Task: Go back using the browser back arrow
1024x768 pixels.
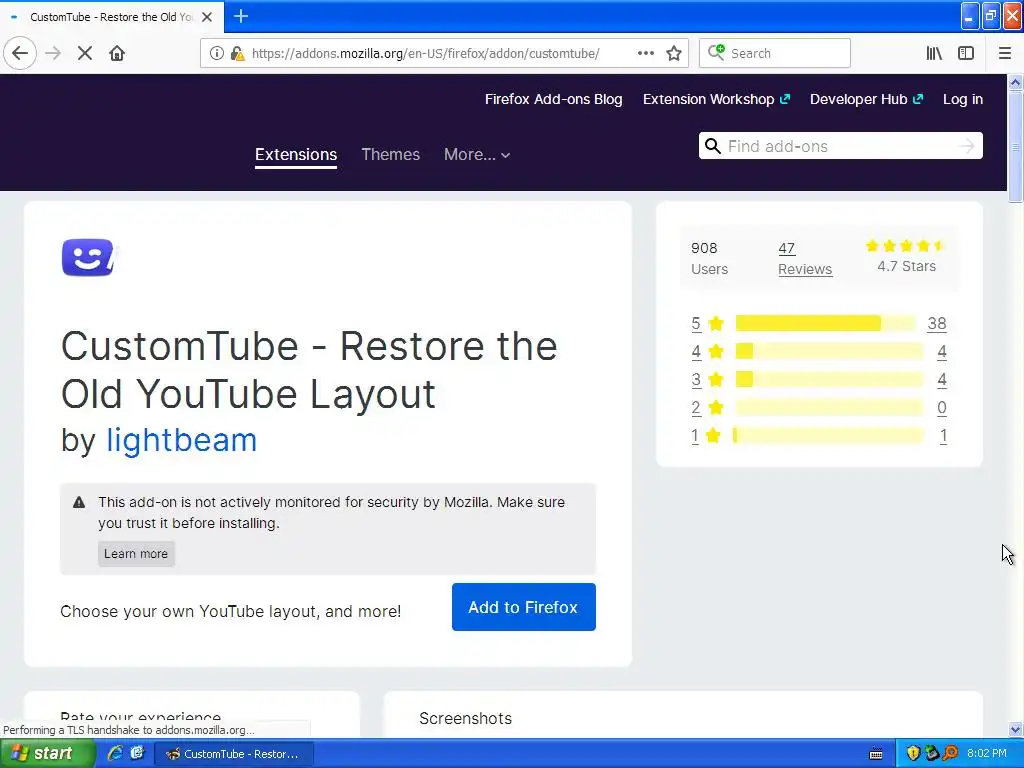Action: (x=20, y=53)
